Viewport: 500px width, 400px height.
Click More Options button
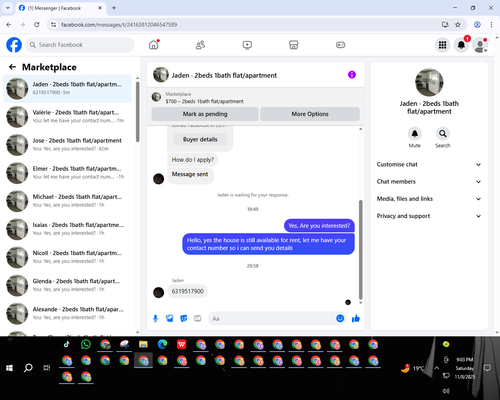(310, 114)
